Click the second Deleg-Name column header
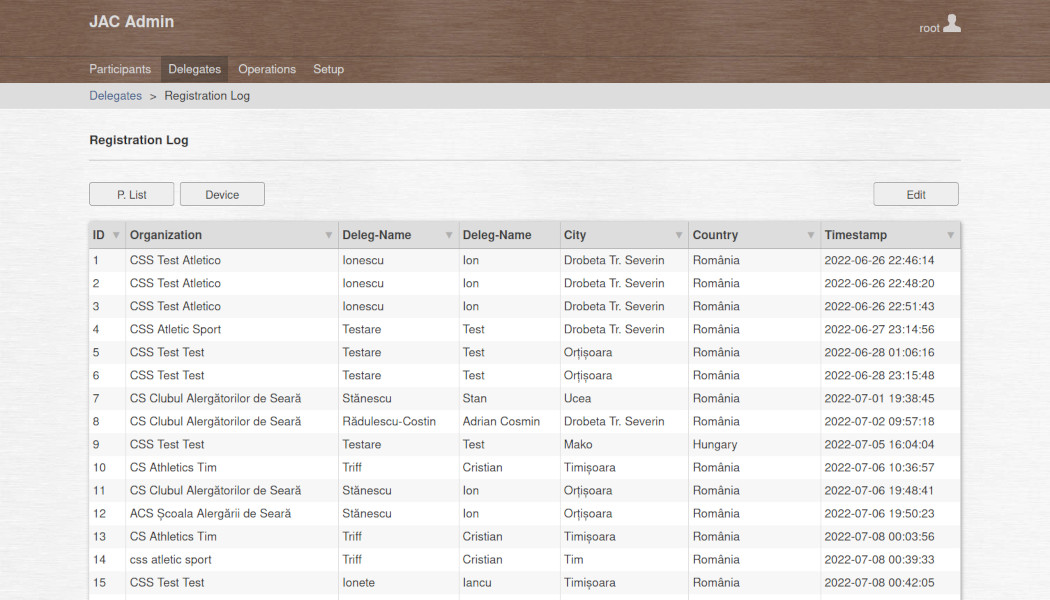 497,235
